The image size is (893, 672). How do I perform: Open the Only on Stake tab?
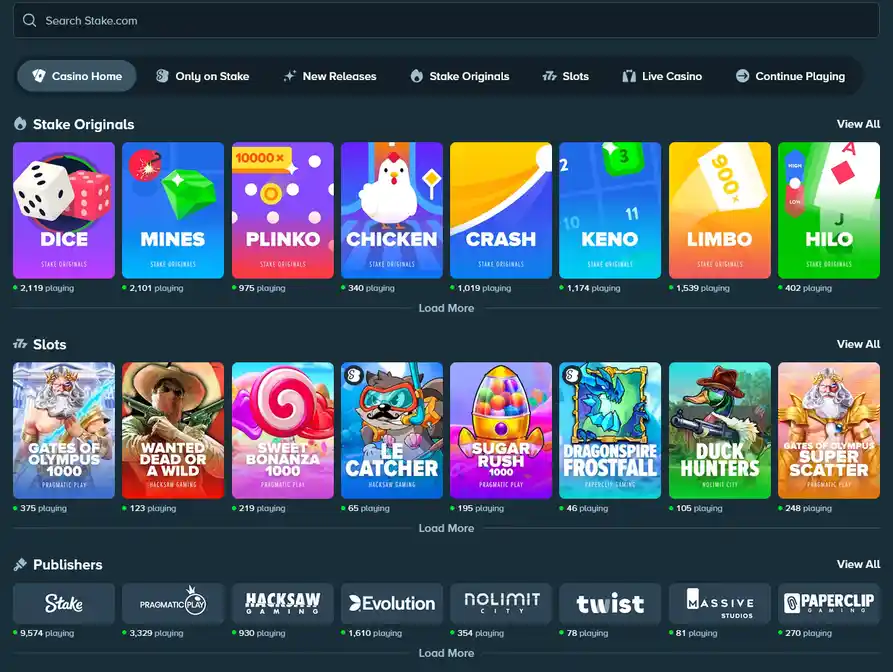pos(203,76)
